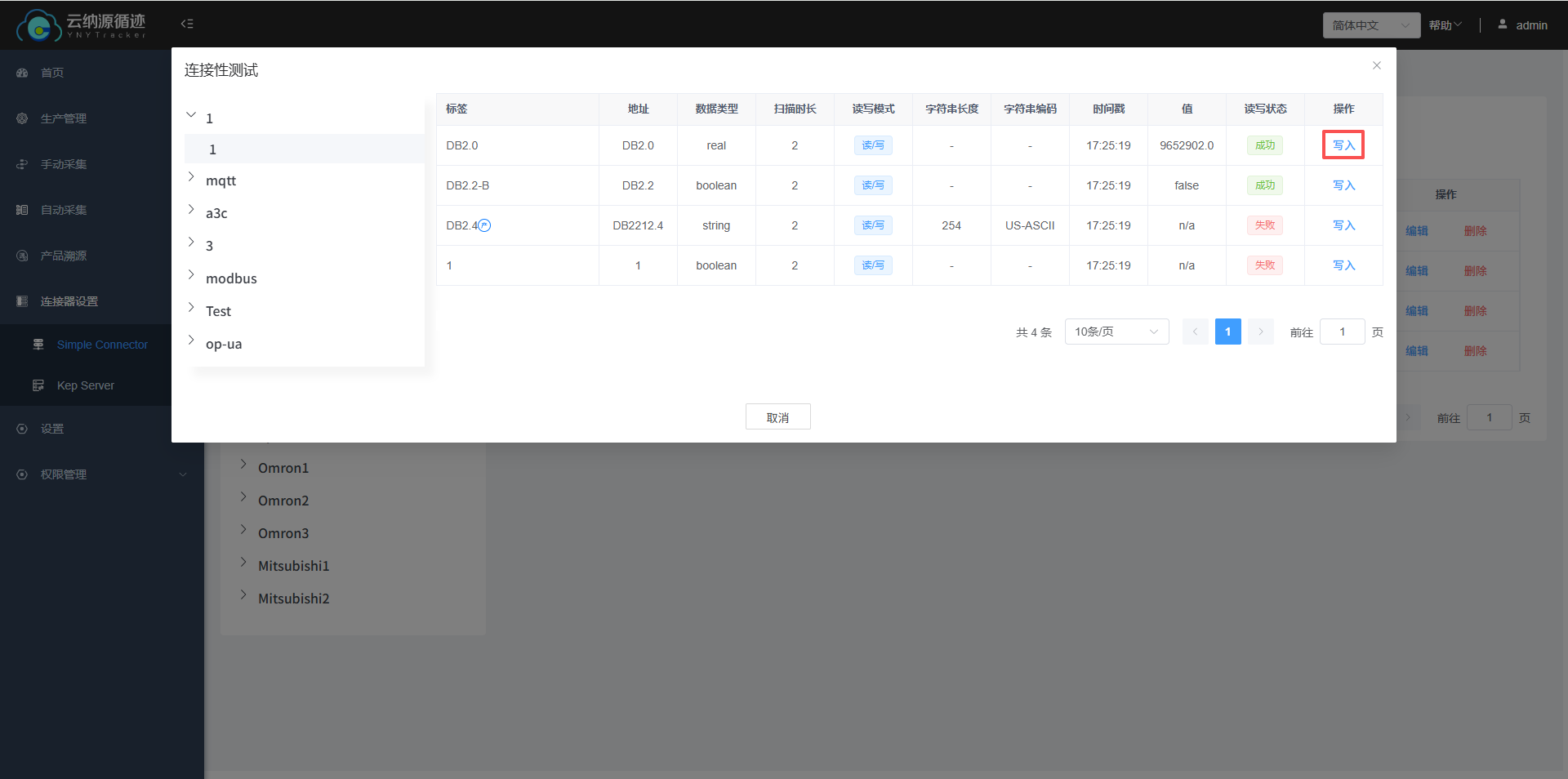The image size is (1568, 779).
Task: Click the admin user icon
Action: 1502,24
